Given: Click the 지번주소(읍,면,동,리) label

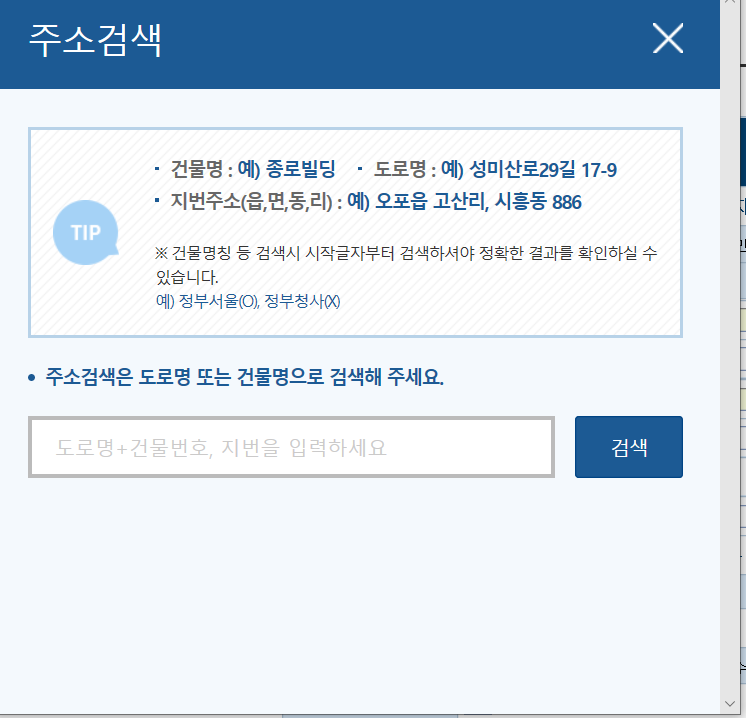Looking at the screenshot, I should 251,201.
